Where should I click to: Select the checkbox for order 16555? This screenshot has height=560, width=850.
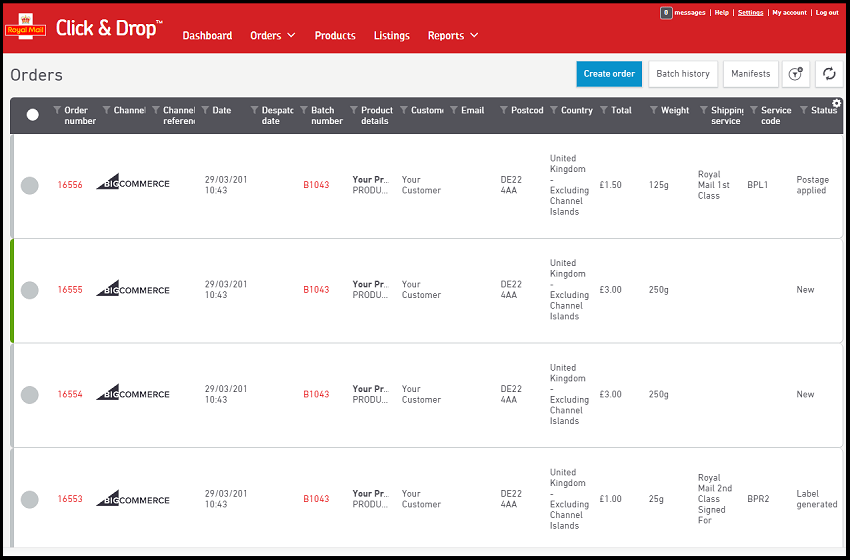pyautogui.click(x=29, y=290)
